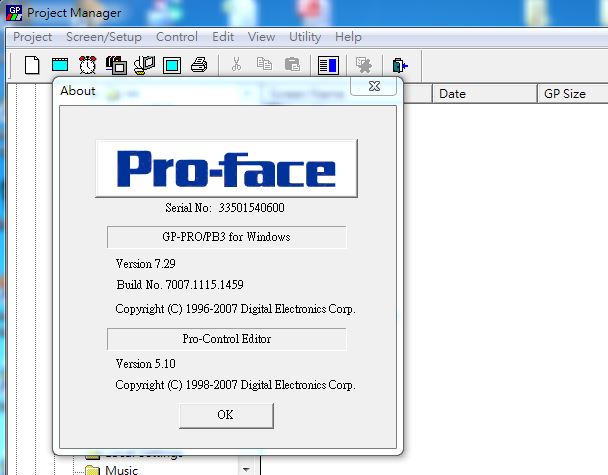Click the scissors Cut icon

236,65
